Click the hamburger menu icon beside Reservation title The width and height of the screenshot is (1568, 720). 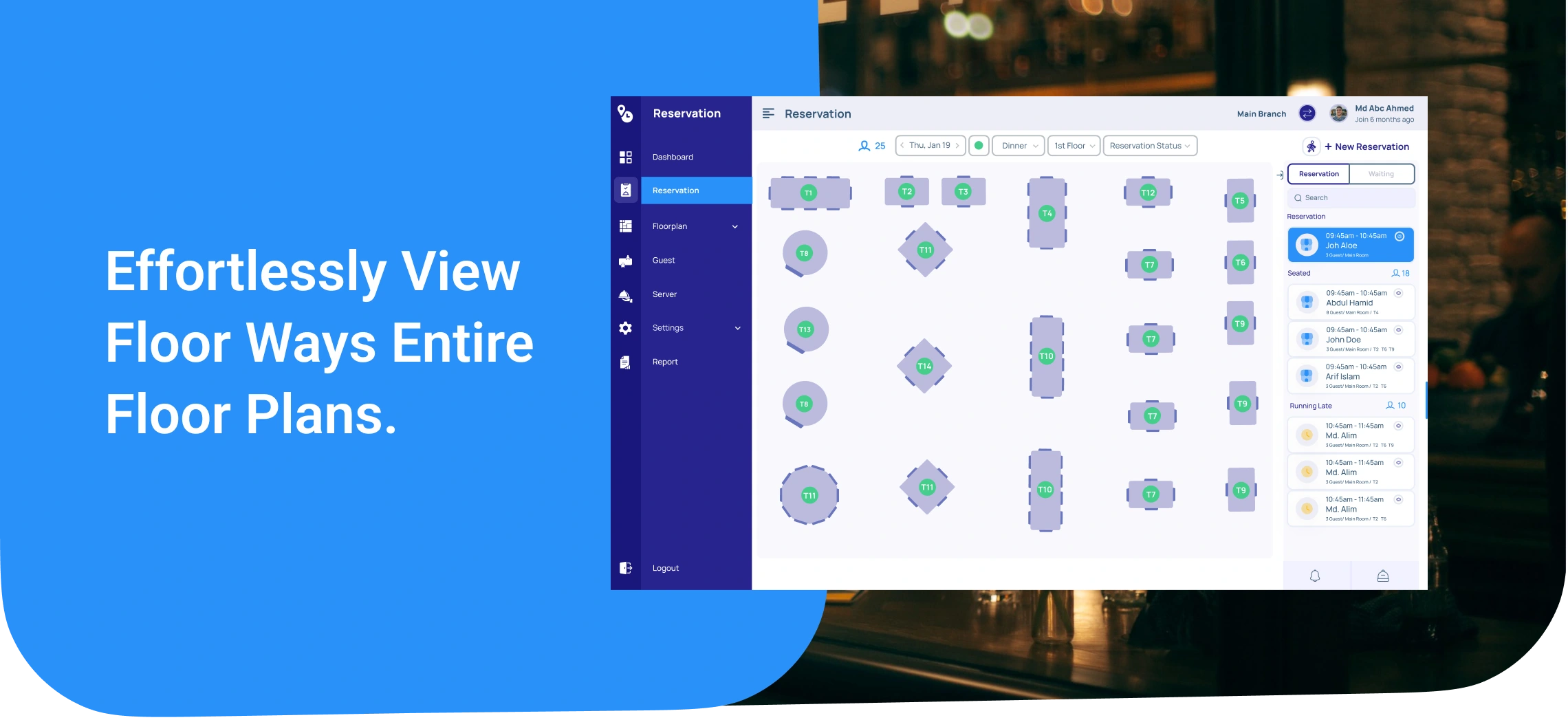(x=768, y=113)
